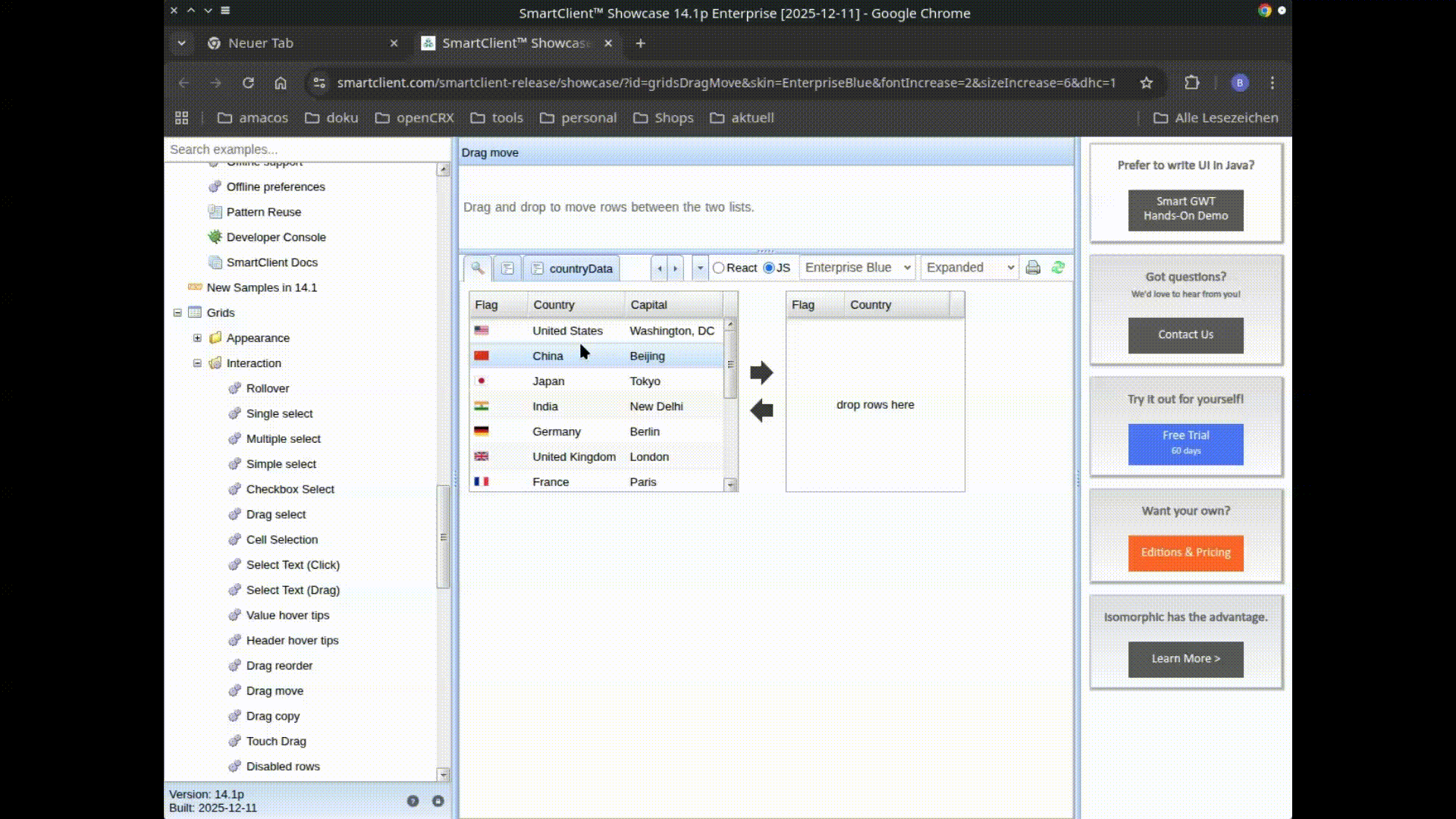Click the Free Trial button

1185,443
